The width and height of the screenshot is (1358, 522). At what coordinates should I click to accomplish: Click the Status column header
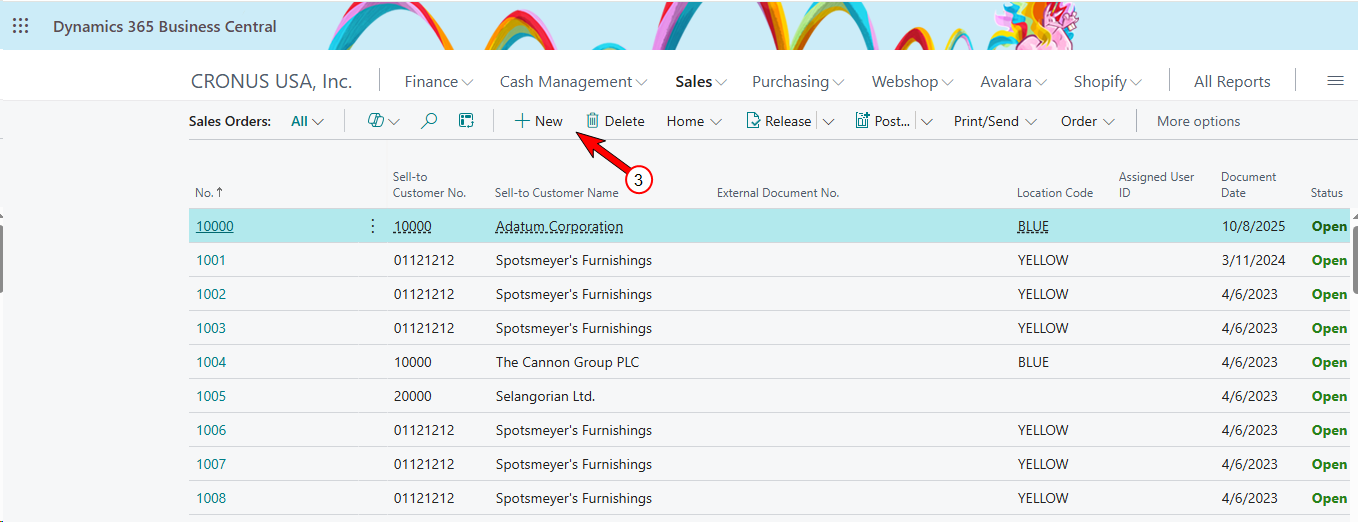pos(1327,193)
